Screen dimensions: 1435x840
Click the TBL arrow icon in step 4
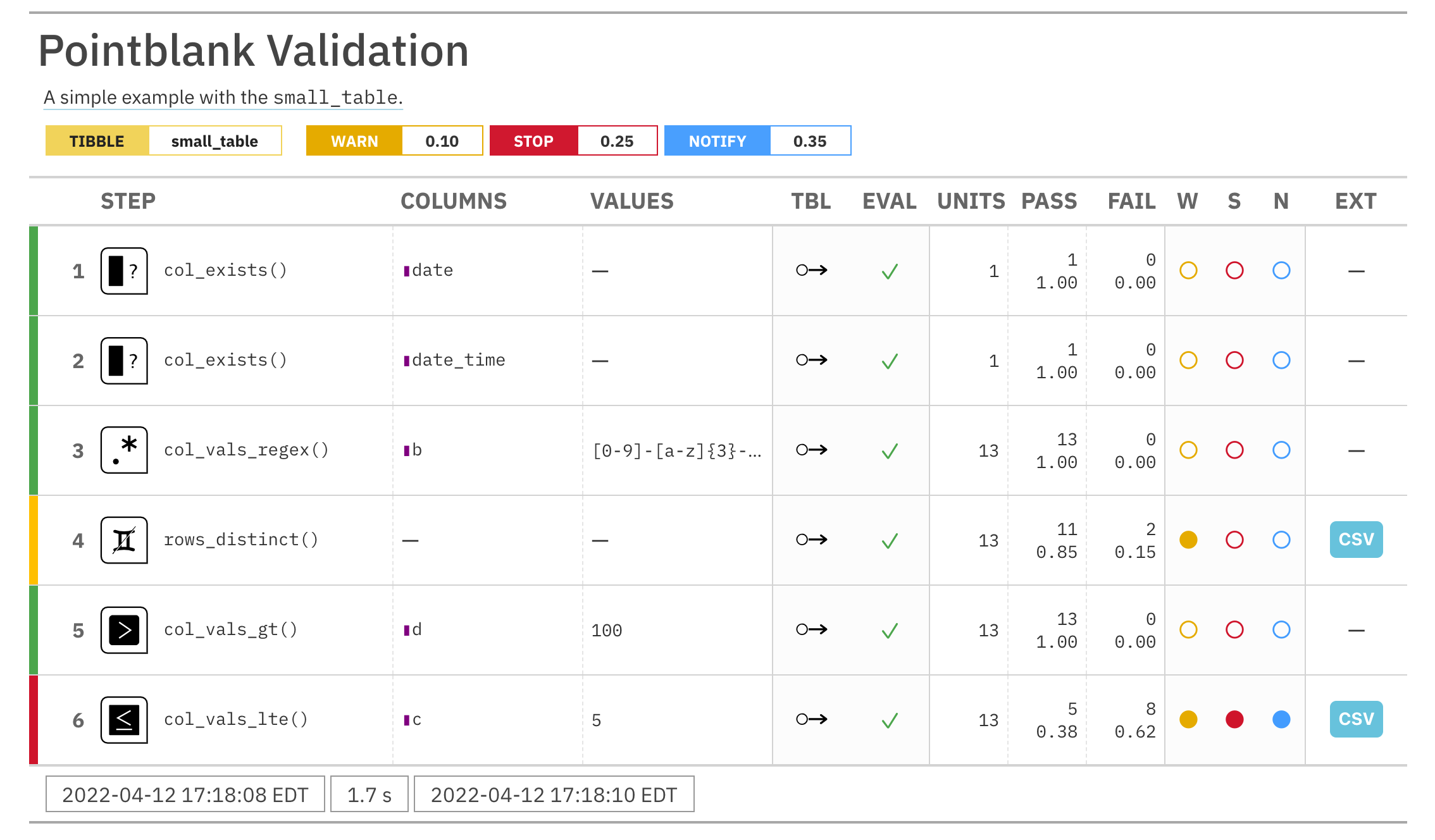(811, 540)
